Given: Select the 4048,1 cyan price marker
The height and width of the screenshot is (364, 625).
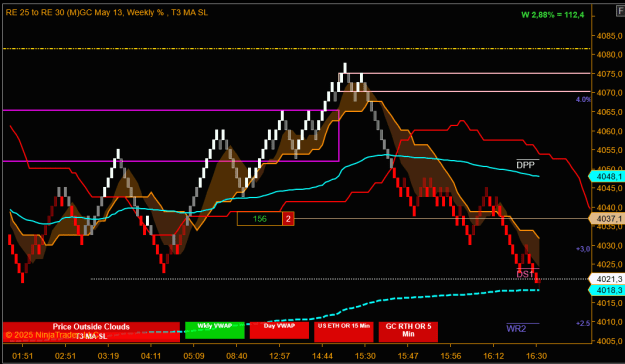Looking at the screenshot, I should click(607, 176).
